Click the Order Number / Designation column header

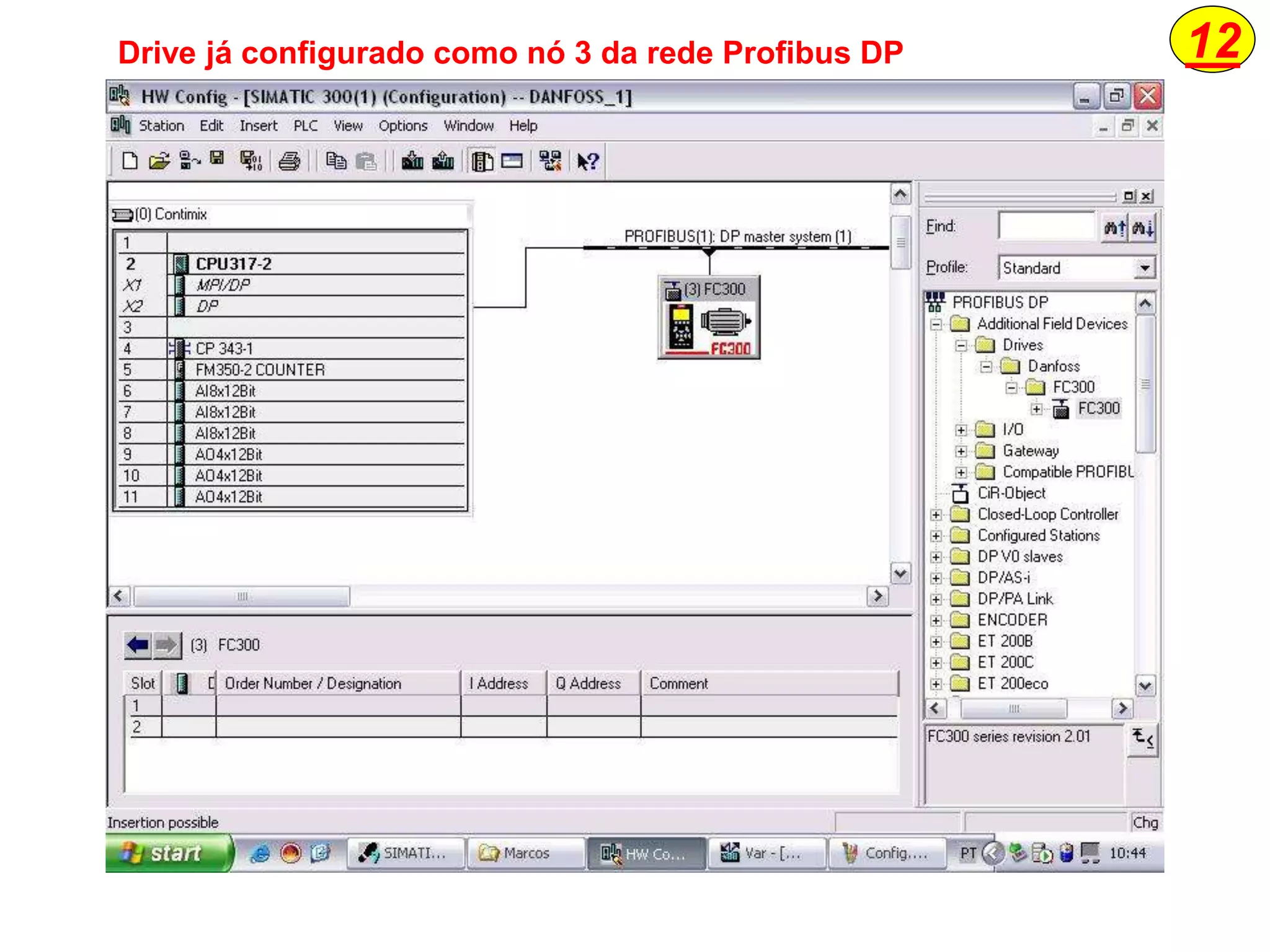point(338,684)
